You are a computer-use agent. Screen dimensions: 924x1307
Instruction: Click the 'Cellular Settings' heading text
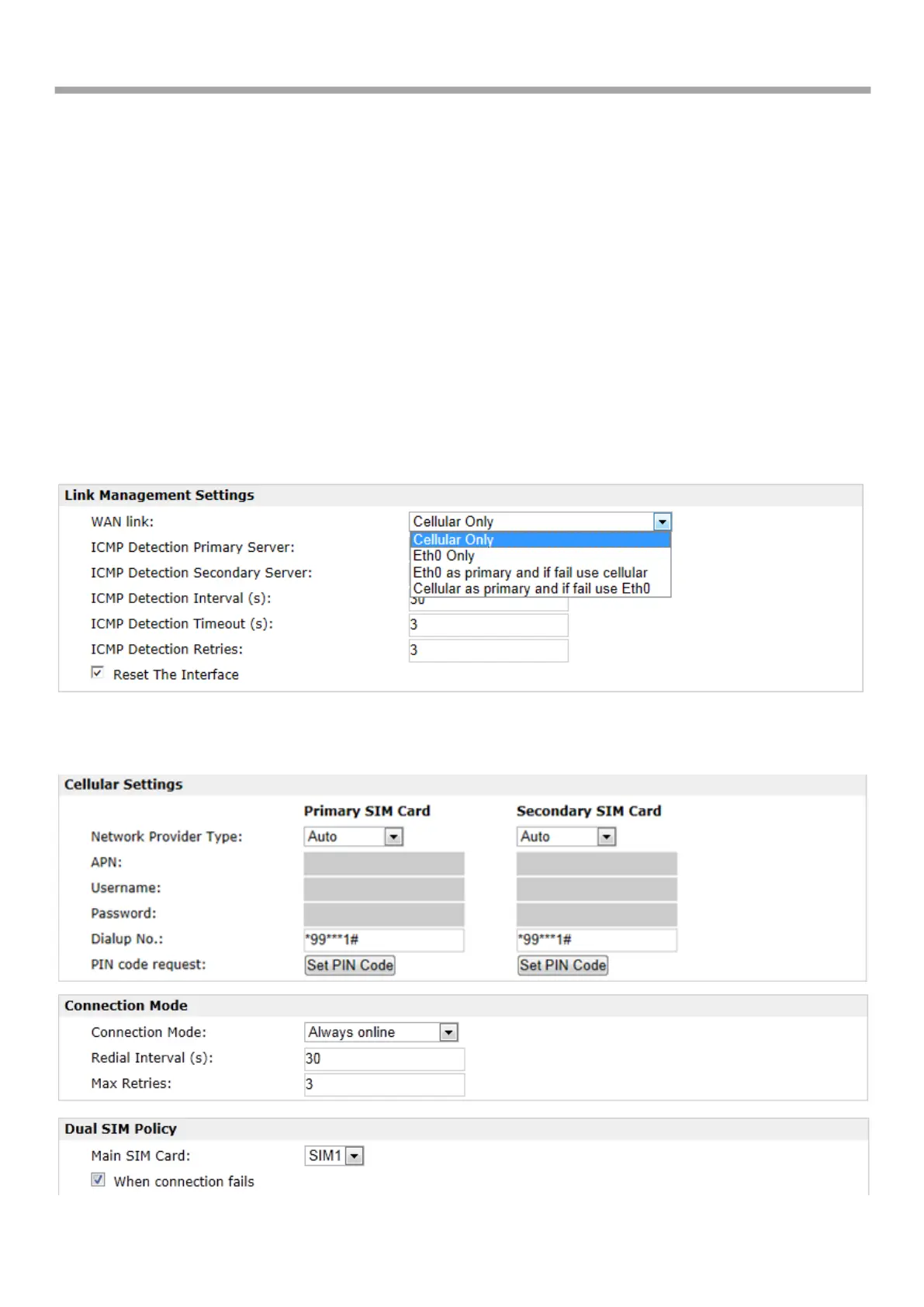click(123, 785)
